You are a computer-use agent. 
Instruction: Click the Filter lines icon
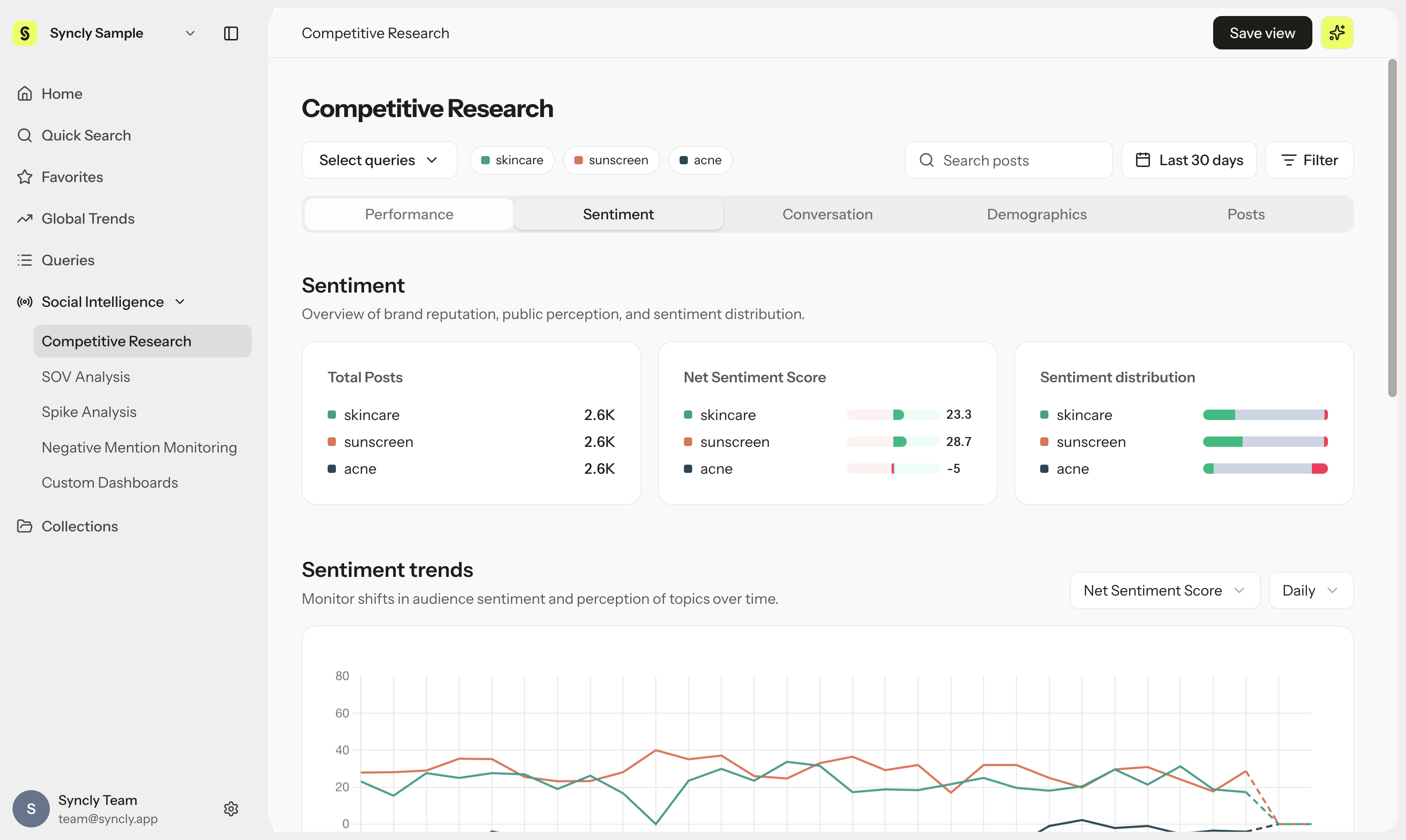click(1289, 160)
